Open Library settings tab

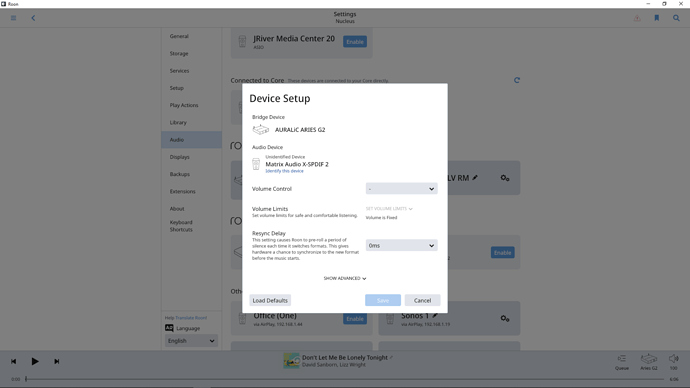point(191,123)
